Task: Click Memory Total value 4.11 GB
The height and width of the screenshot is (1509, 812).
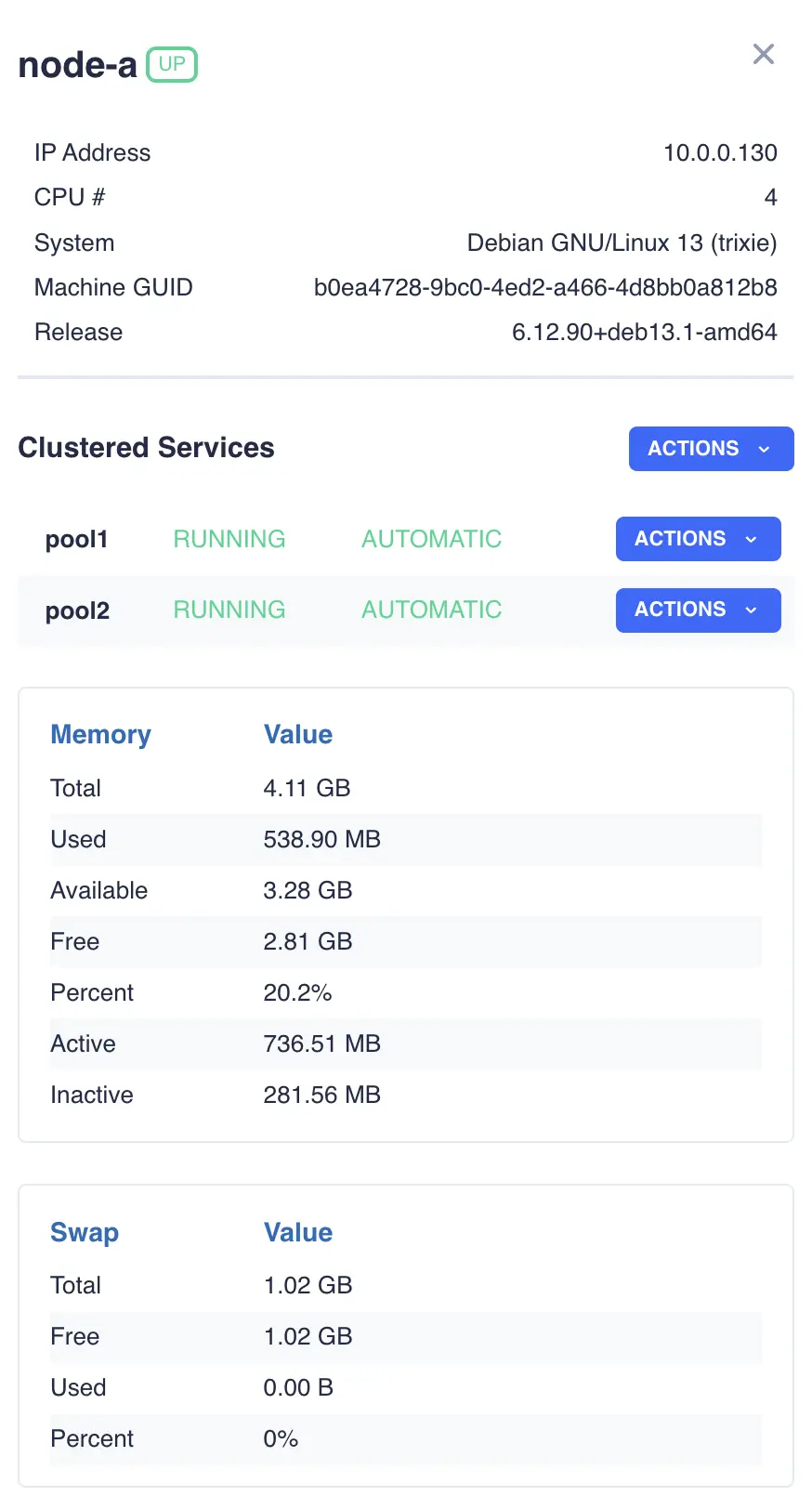Action: pos(307,788)
